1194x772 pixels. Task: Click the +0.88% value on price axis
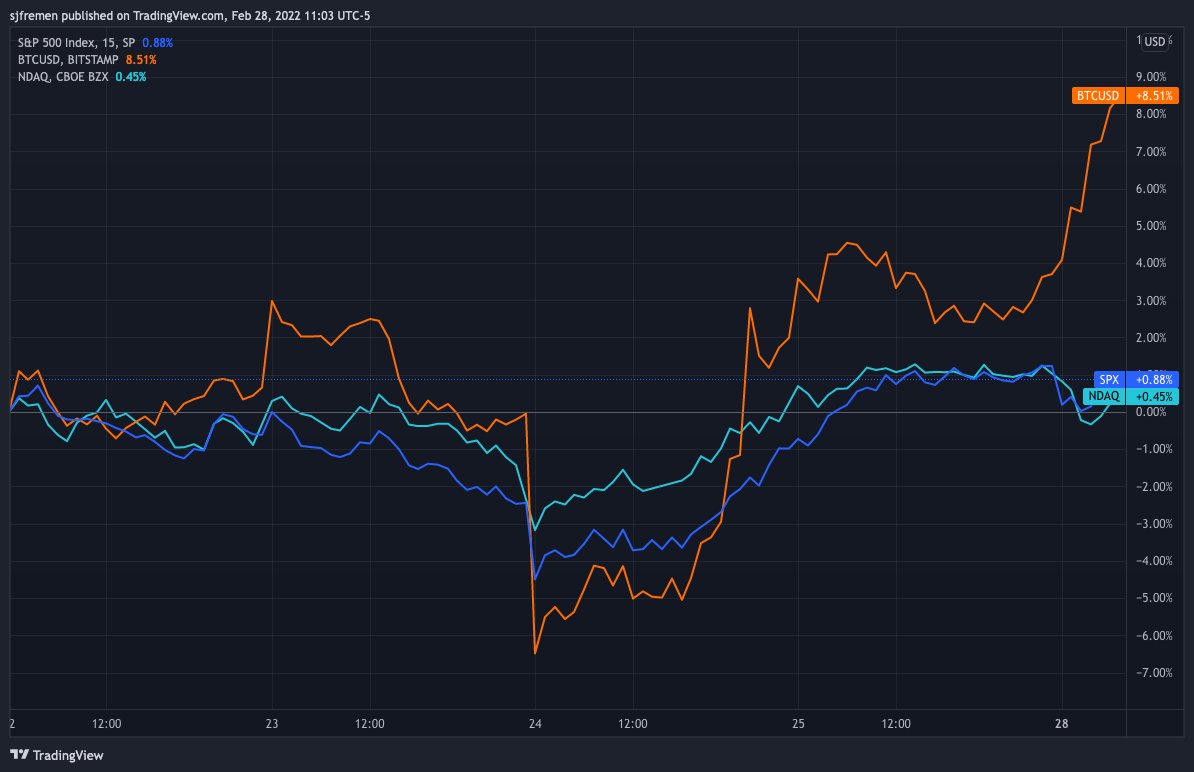tap(1153, 379)
